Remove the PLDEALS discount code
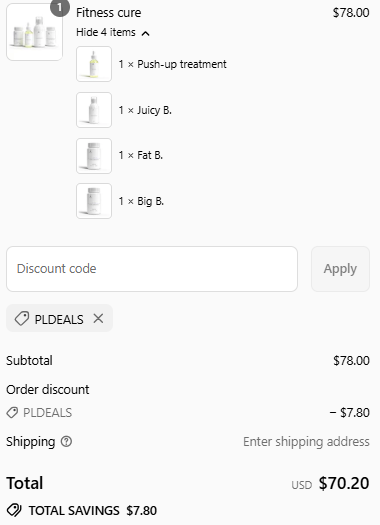380x525 pixels. click(x=98, y=318)
